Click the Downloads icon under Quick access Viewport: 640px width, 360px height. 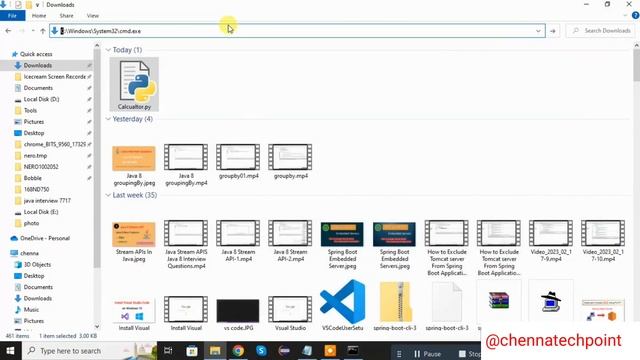click(x=18, y=65)
